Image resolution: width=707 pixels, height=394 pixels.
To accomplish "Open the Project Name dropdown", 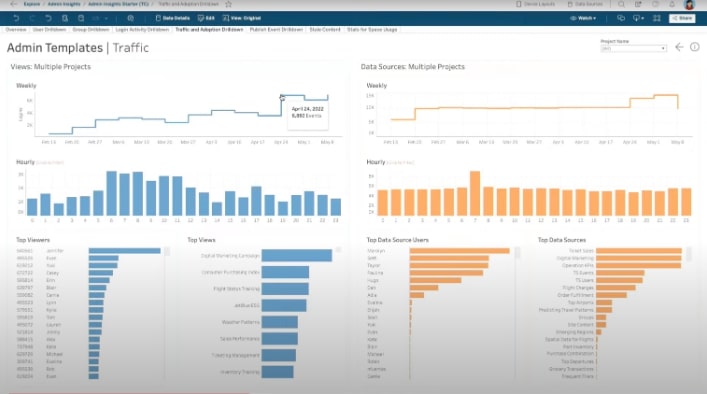I will pos(634,48).
